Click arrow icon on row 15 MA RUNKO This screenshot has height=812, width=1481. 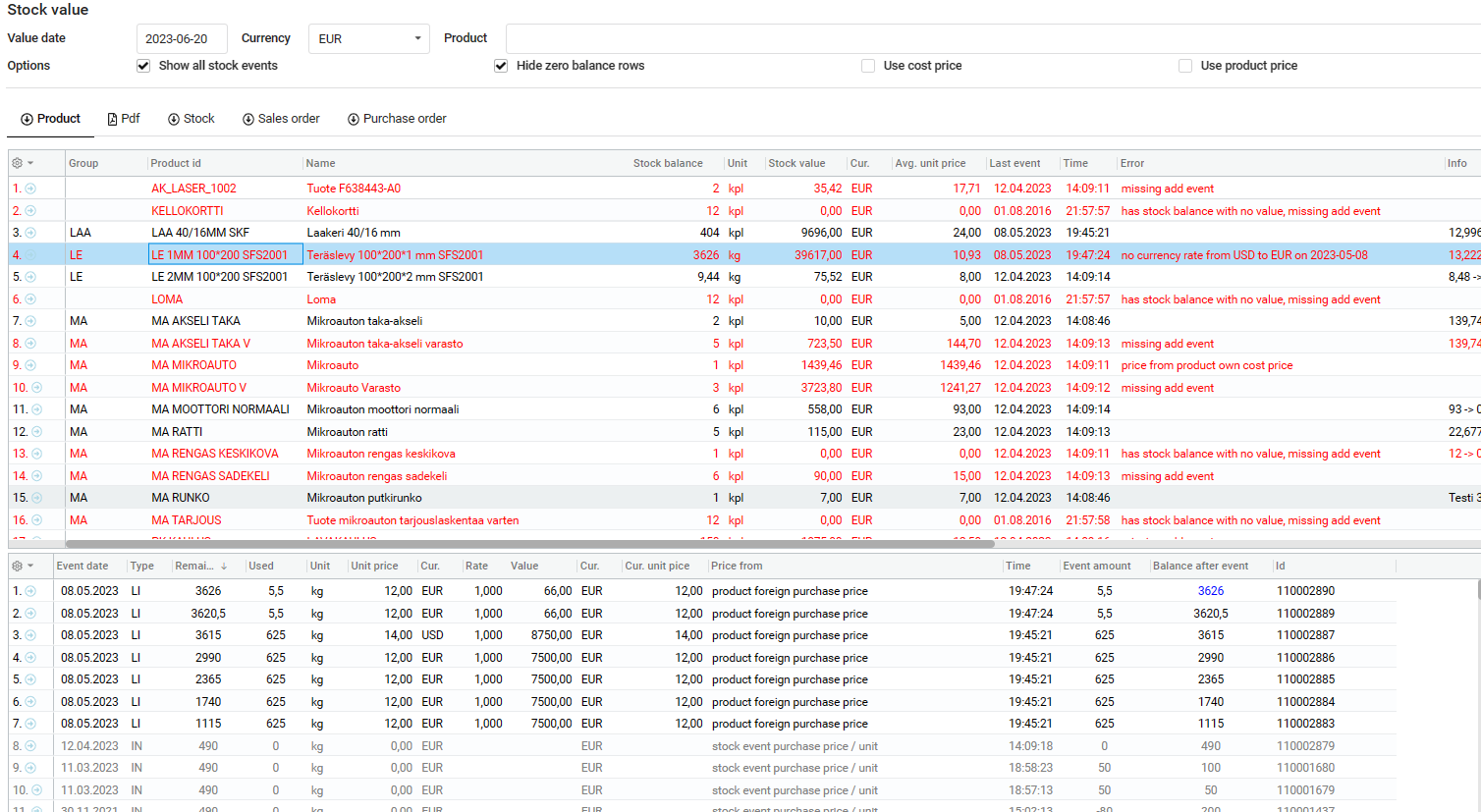point(36,498)
